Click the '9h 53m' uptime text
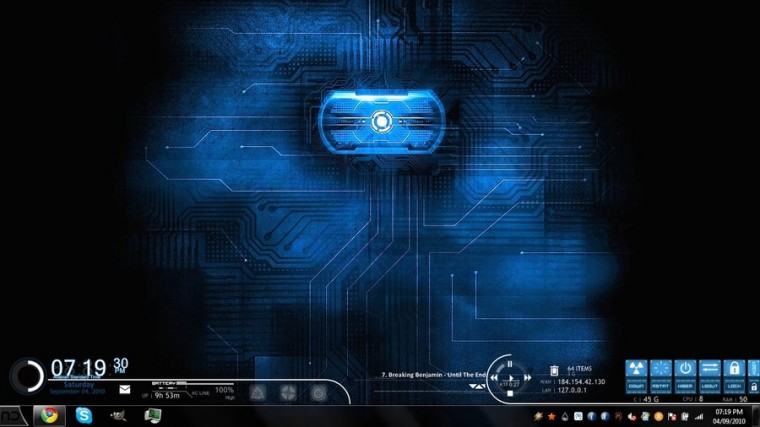Viewport: 760px width, 427px height. 167,395
